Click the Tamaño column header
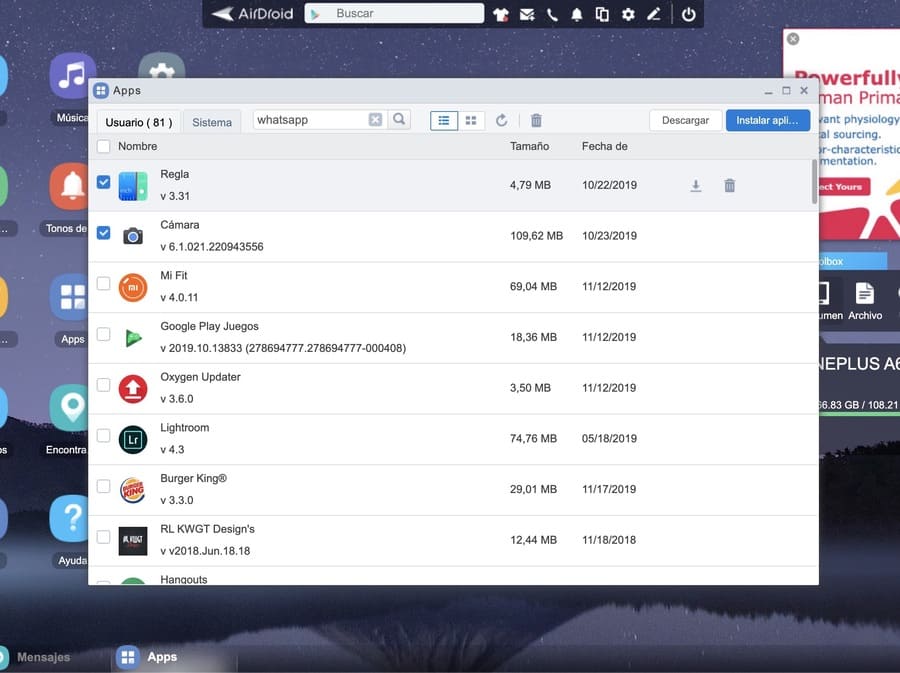This screenshot has width=900, height=673. 530,146
